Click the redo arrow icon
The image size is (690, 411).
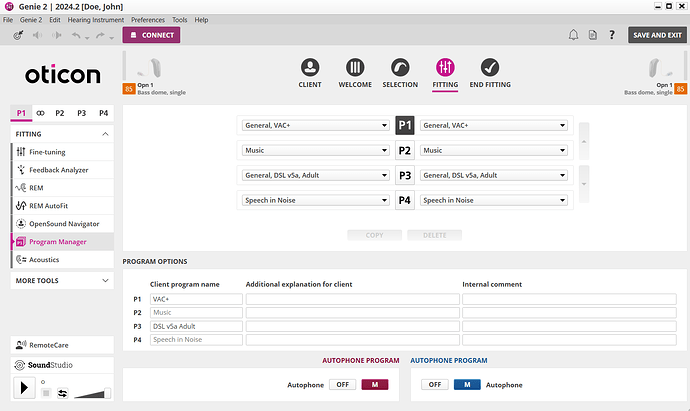tap(100, 35)
